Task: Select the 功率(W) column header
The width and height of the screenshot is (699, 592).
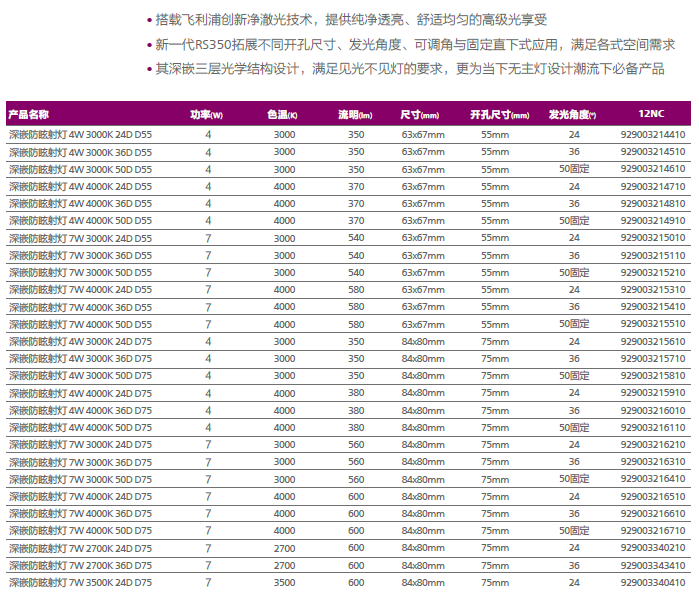Action: pyautogui.click(x=207, y=115)
